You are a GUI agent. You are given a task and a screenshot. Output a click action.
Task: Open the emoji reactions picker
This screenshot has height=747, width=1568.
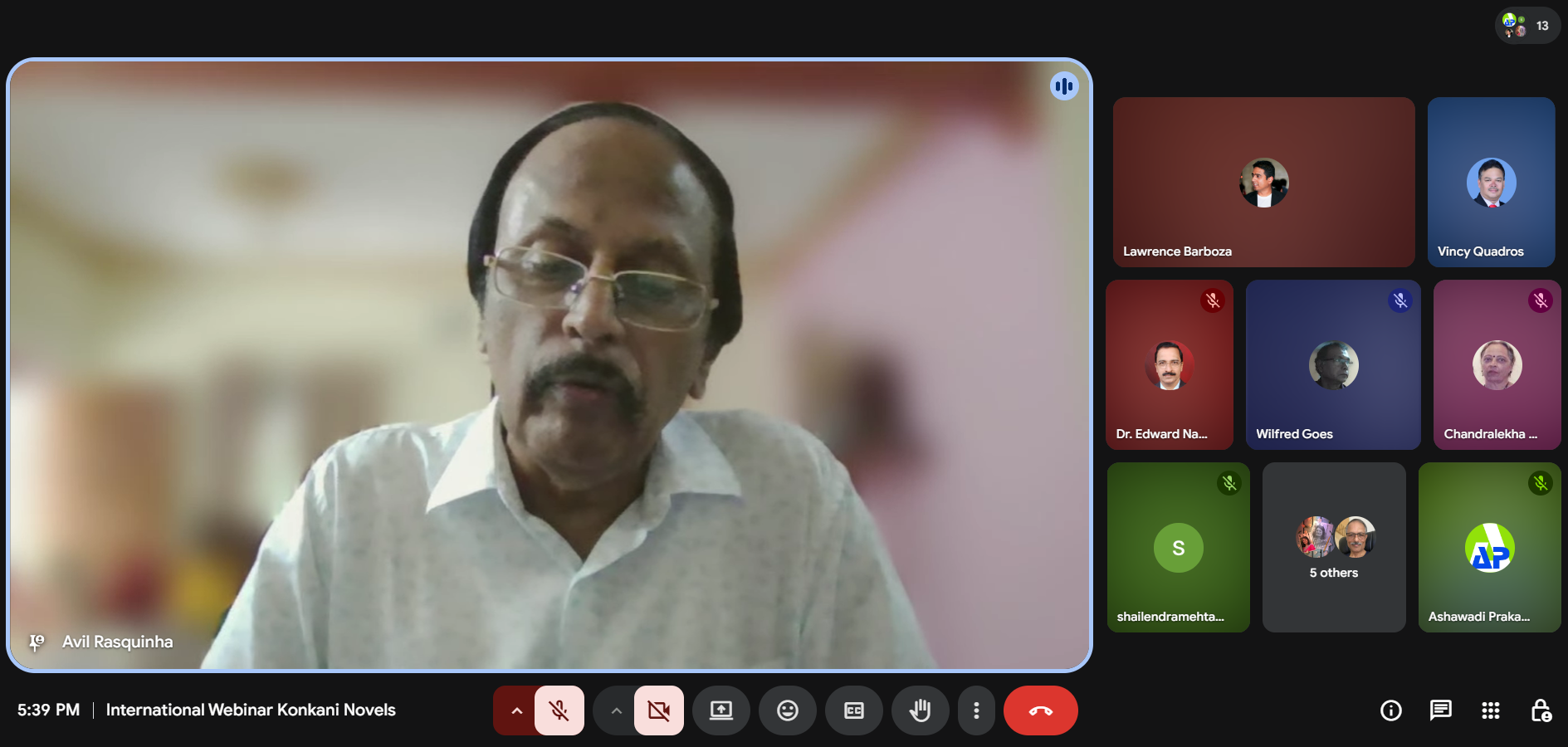(787, 710)
